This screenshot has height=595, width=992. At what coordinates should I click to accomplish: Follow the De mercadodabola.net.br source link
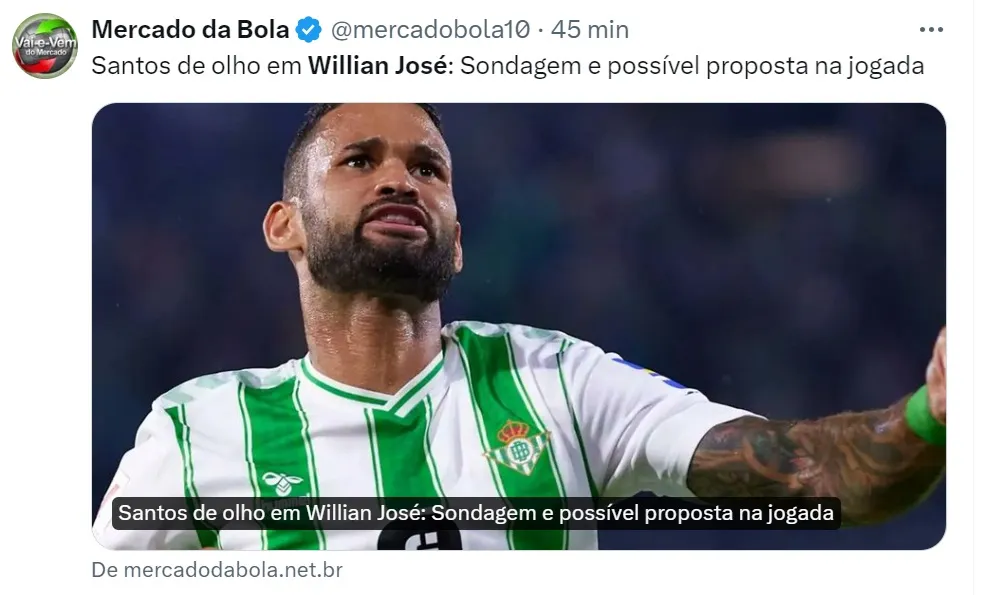[217, 570]
